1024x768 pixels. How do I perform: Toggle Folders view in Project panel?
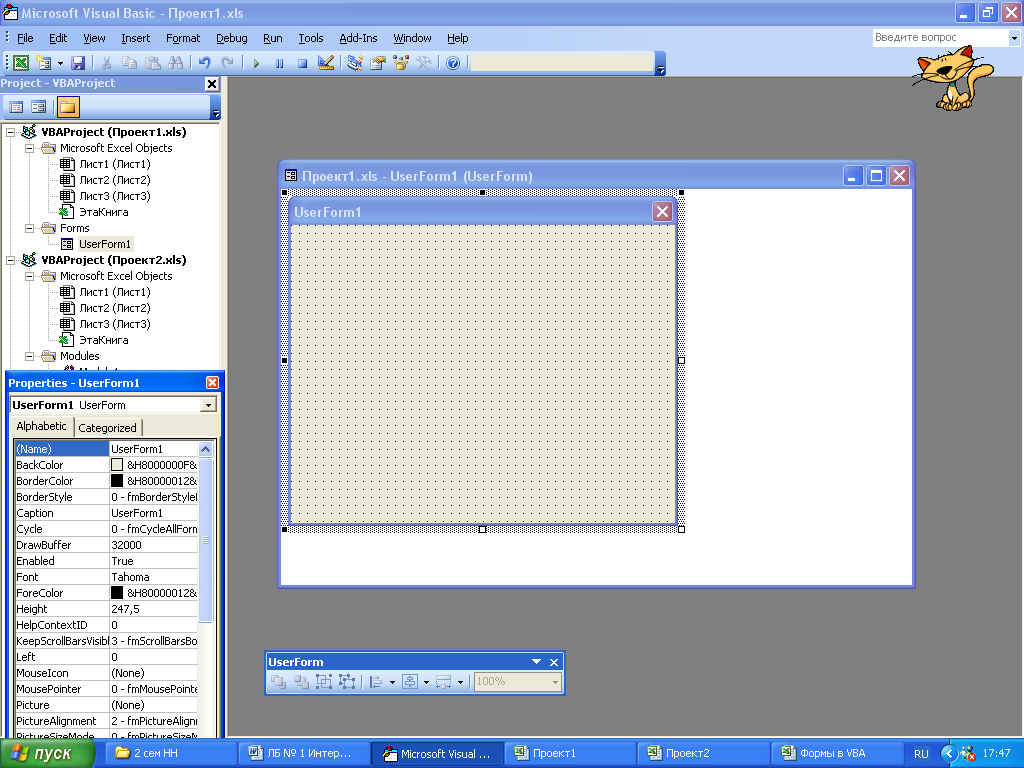click(x=67, y=106)
